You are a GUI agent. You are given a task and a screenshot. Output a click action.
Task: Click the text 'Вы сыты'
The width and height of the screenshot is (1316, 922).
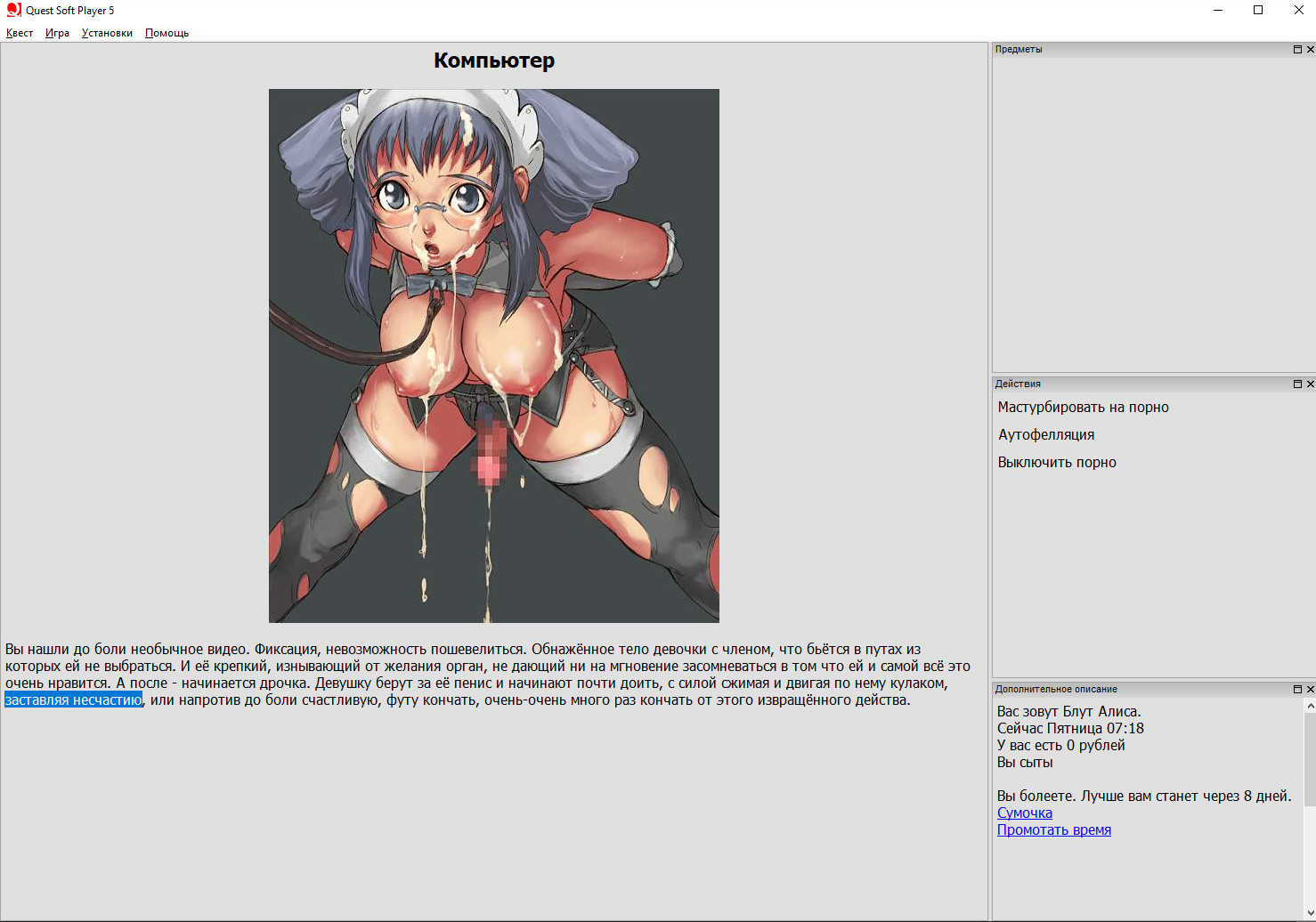[1025, 762]
